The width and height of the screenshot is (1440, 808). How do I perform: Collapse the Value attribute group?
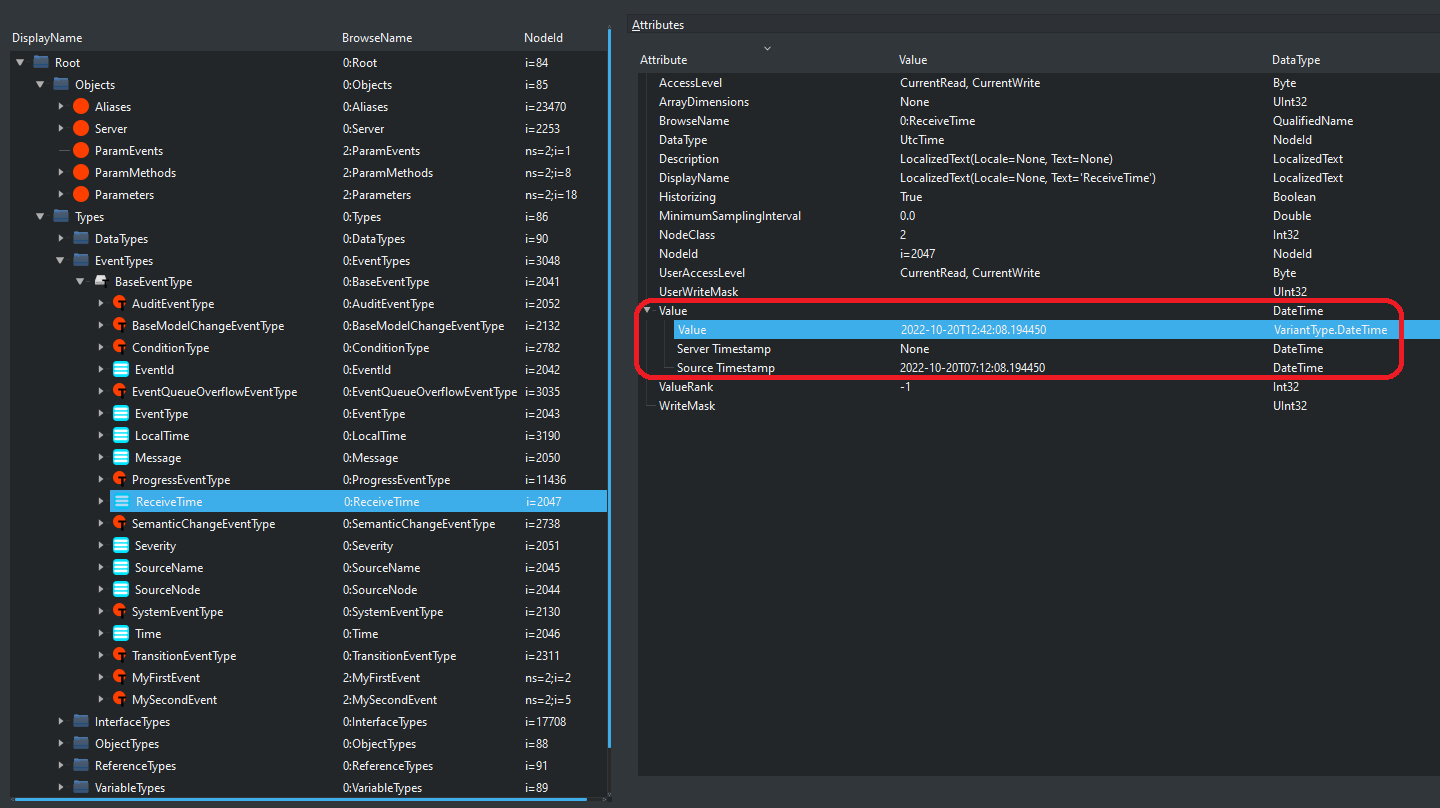click(x=647, y=311)
